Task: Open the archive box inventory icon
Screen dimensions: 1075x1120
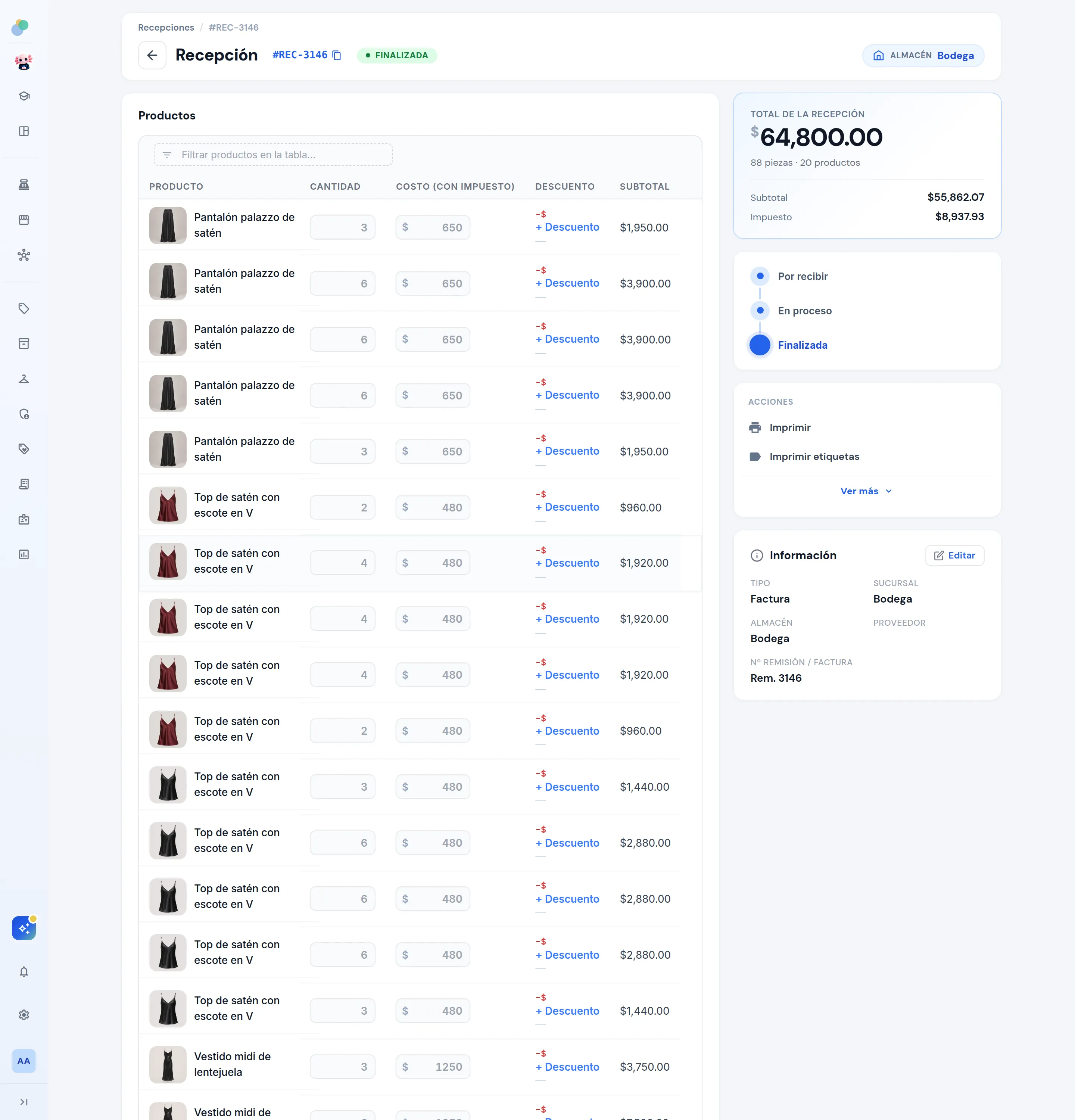Action: pyautogui.click(x=24, y=343)
